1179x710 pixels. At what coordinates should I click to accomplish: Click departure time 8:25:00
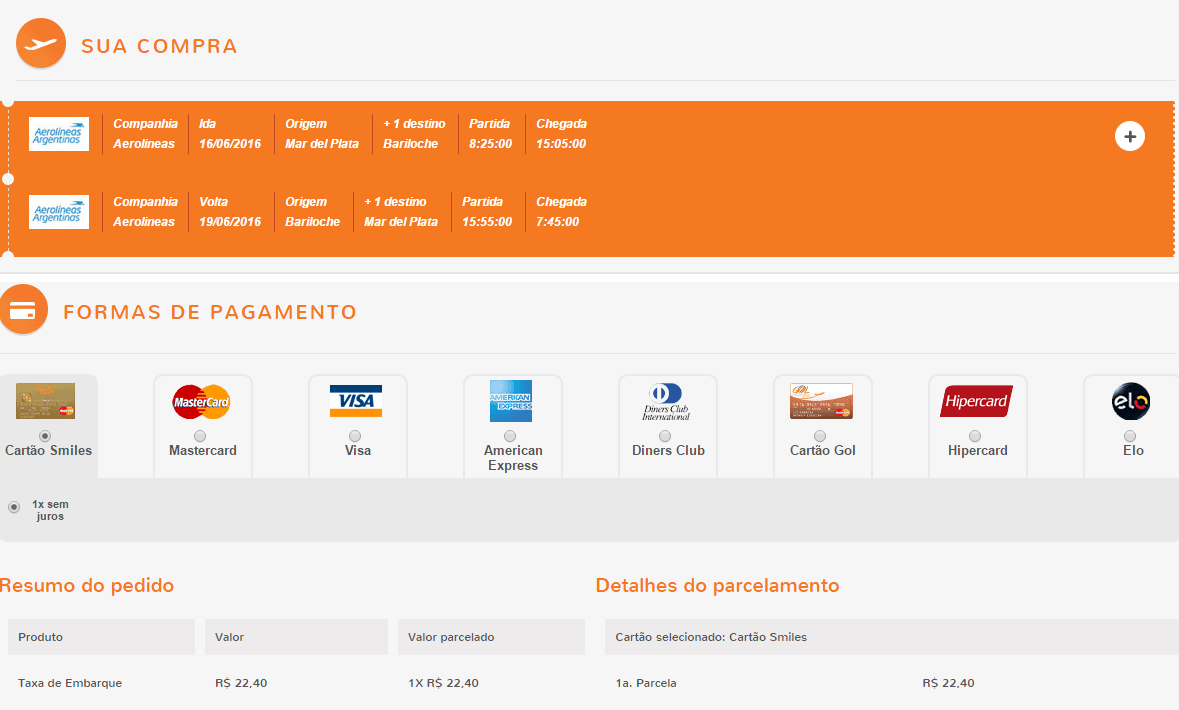coord(490,144)
